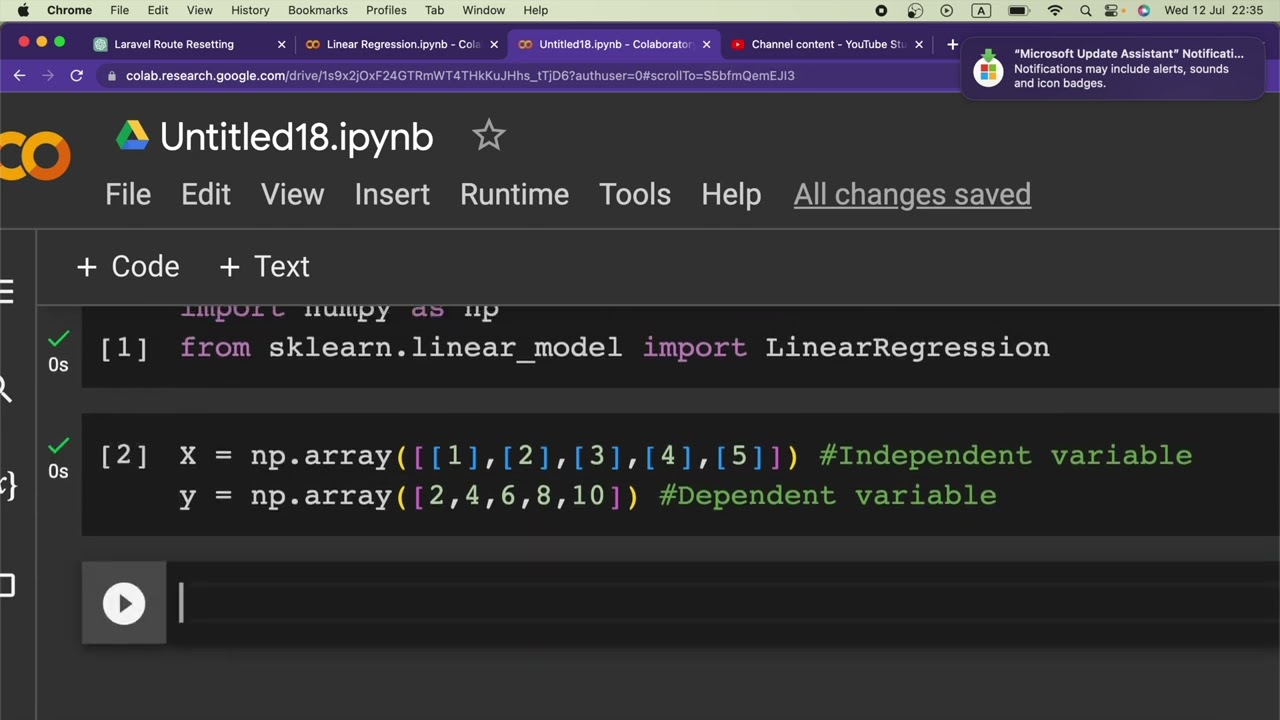Image resolution: width=1280 pixels, height=720 pixels.
Task: Open Control Center in the menu bar
Action: tap(1113, 10)
